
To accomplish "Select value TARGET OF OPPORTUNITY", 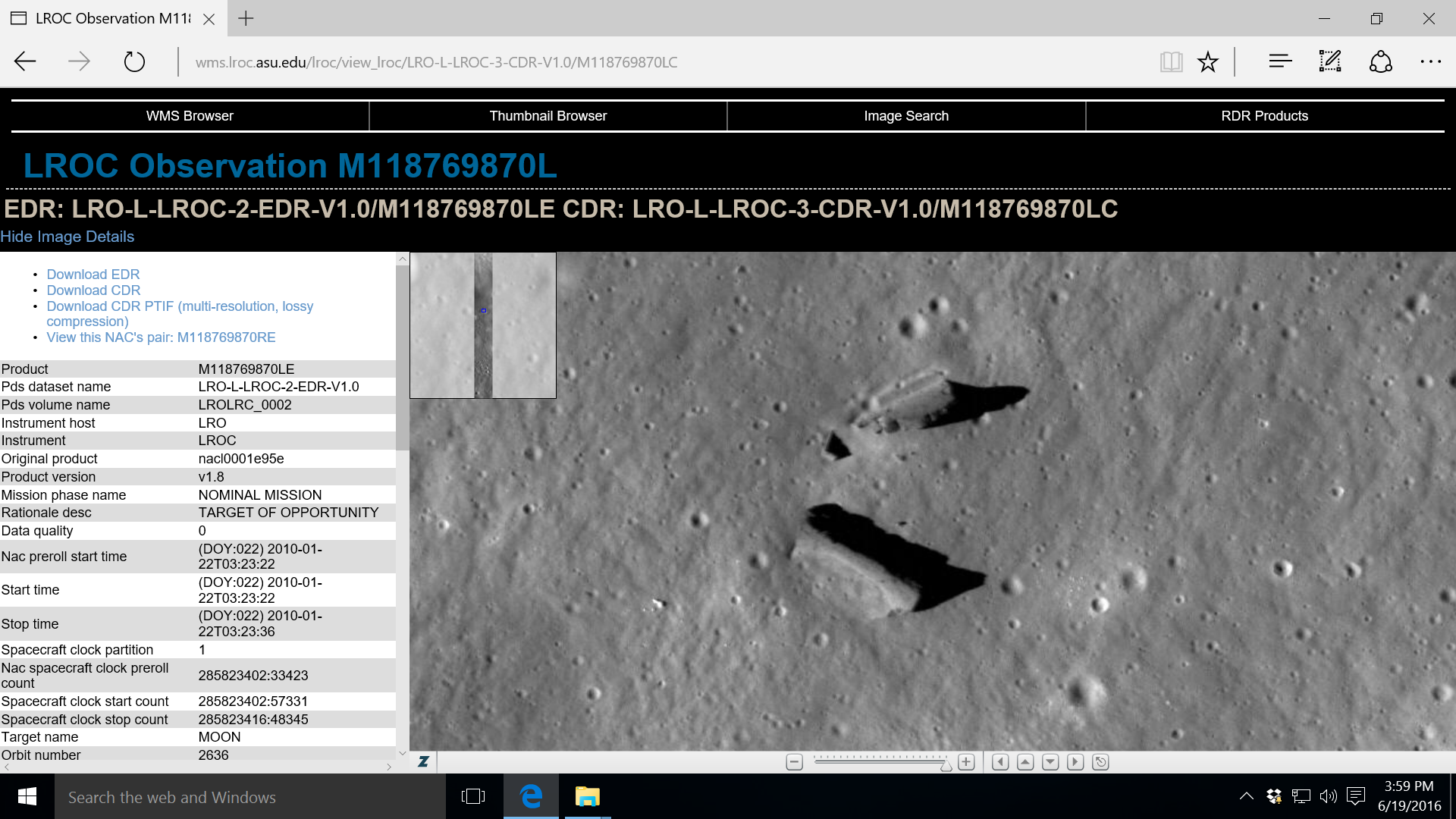I will pyautogui.click(x=288, y=513).
